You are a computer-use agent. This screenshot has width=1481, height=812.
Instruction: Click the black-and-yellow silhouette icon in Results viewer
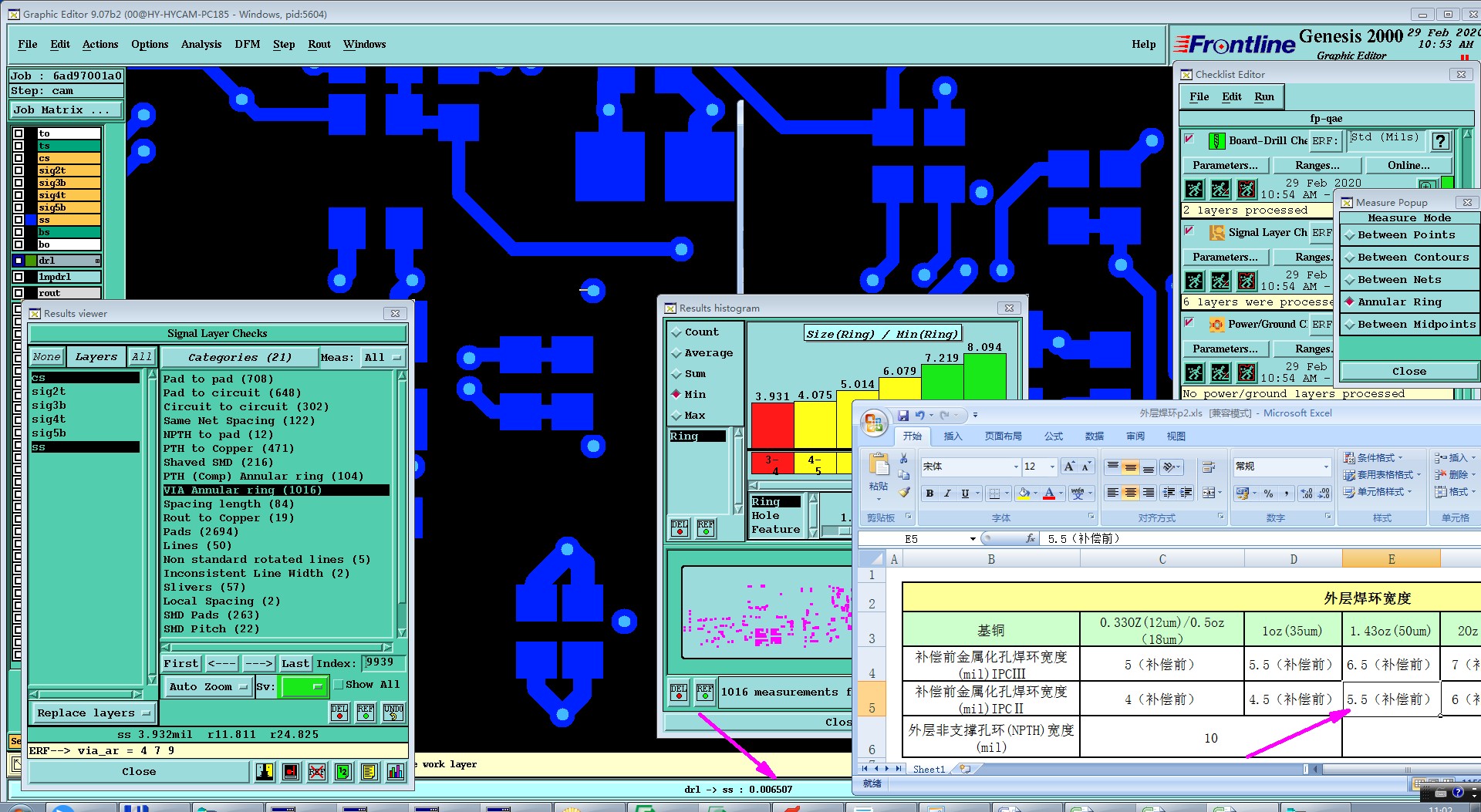265,772
